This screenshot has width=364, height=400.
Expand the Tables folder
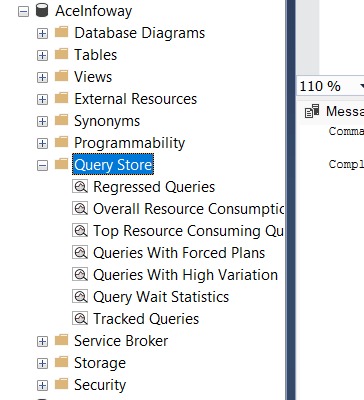point(42,55)
